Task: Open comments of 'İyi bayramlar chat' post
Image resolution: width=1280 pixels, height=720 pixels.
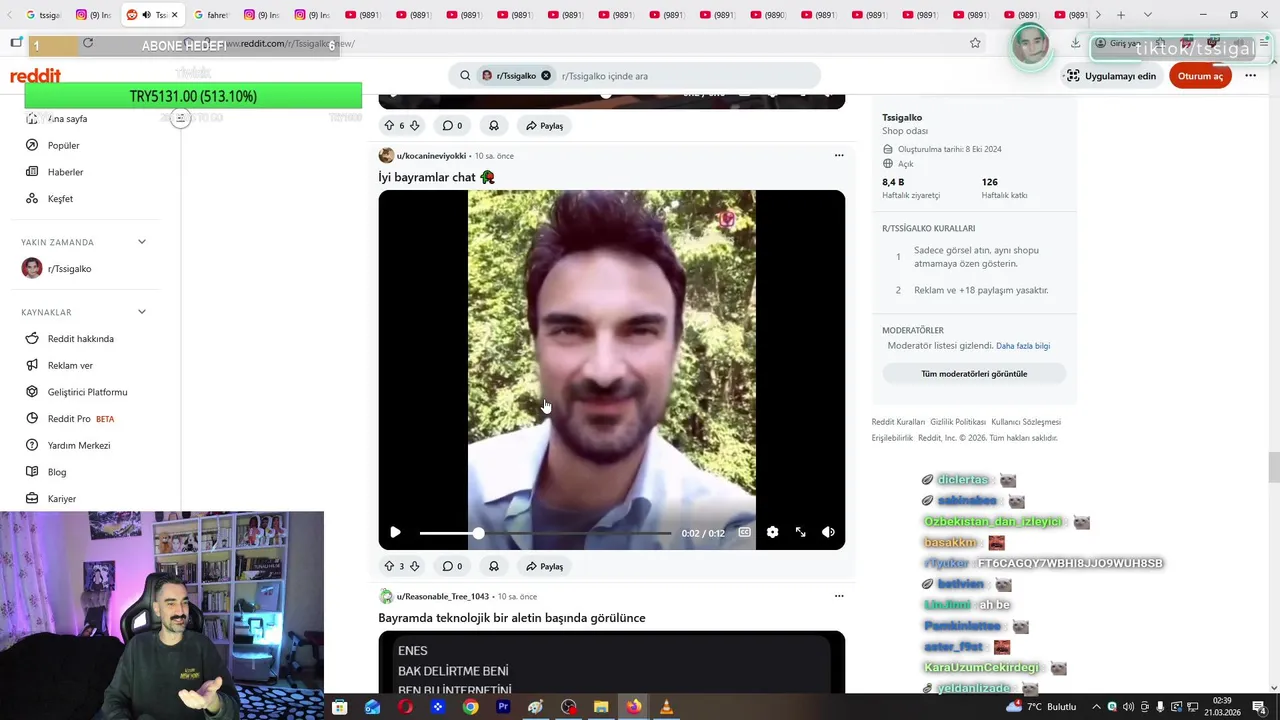Action: coord(452,566)
